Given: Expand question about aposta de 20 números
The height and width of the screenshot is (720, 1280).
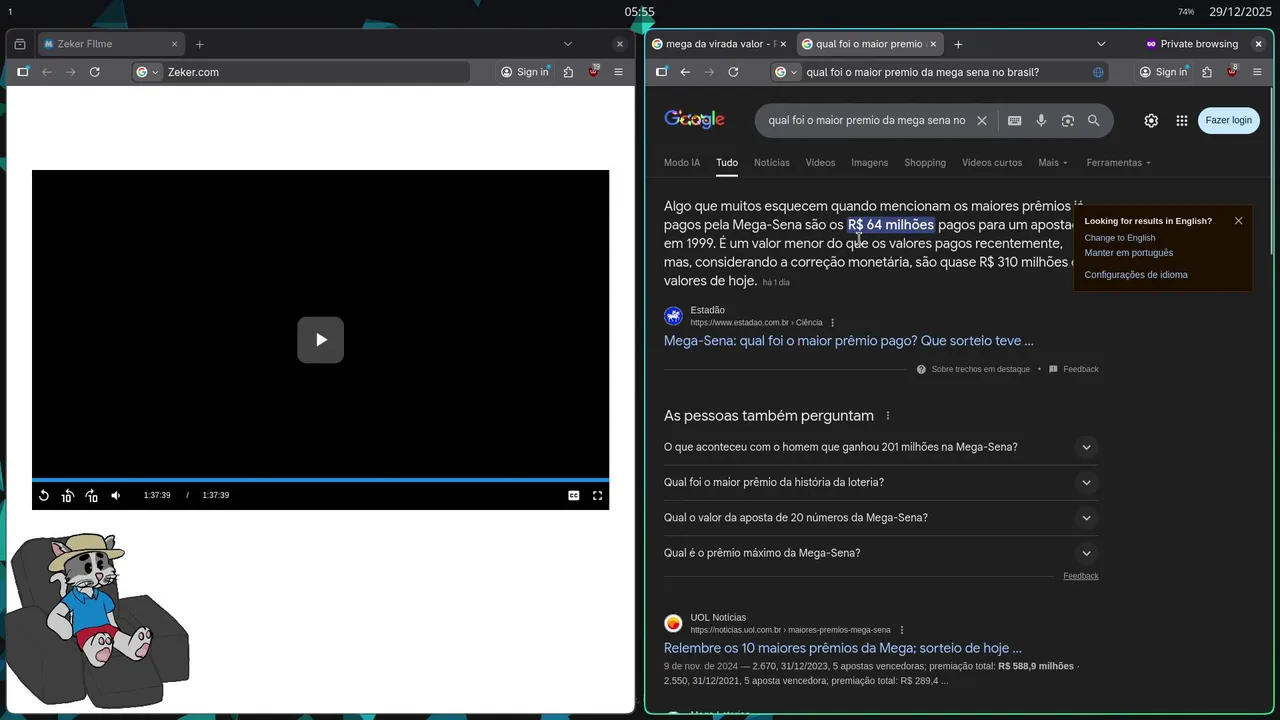Looking at the screenshot, I should [881, 517].
